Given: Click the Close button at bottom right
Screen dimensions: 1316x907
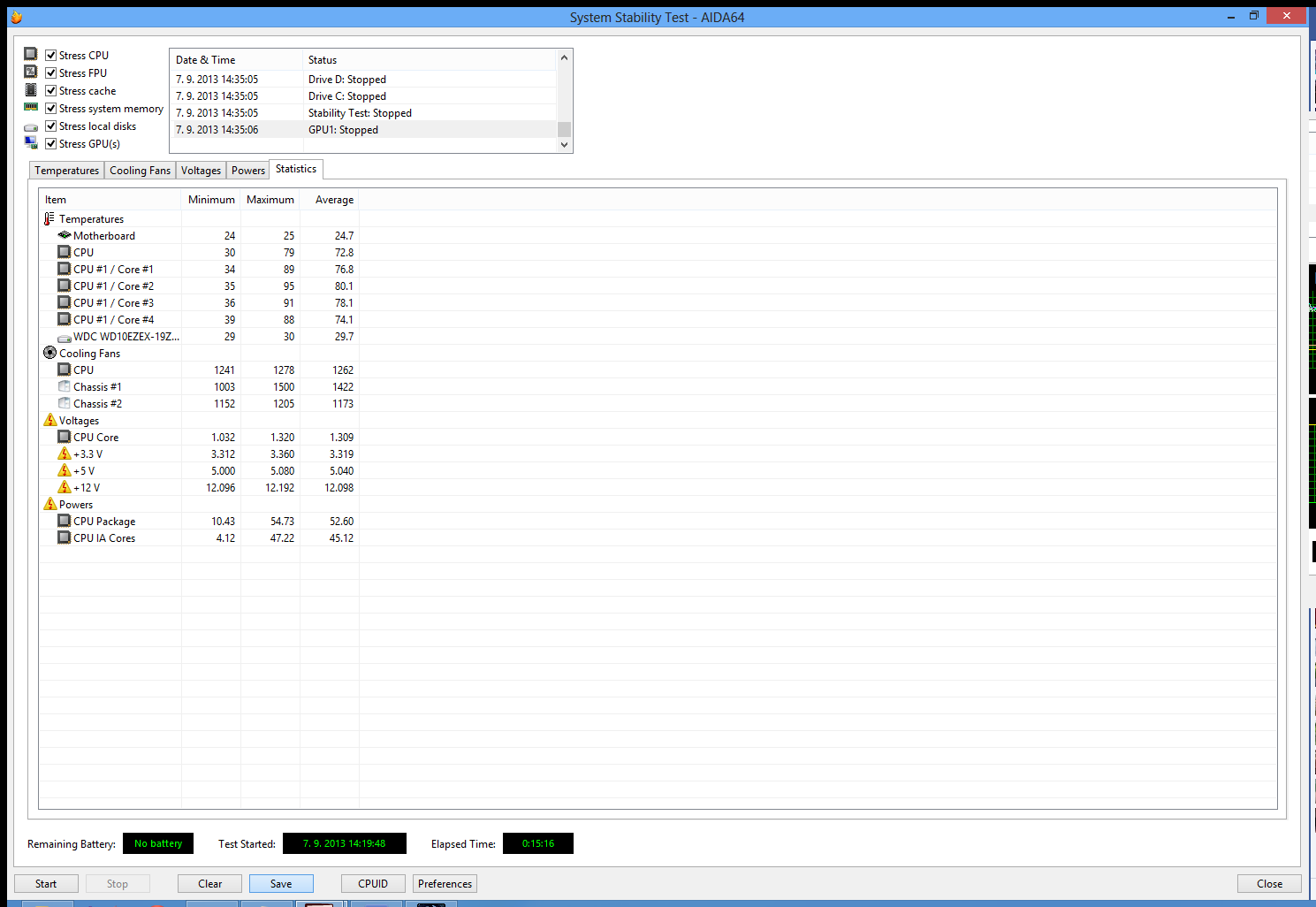Looking at the screenshot, I should coord(1269,883).
